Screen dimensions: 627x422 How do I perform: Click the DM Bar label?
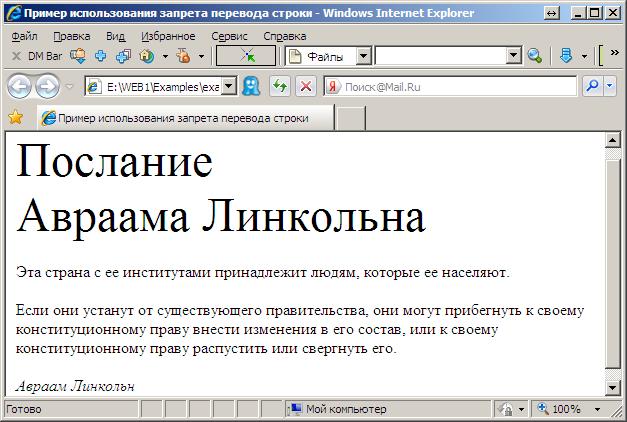point(45,56)
